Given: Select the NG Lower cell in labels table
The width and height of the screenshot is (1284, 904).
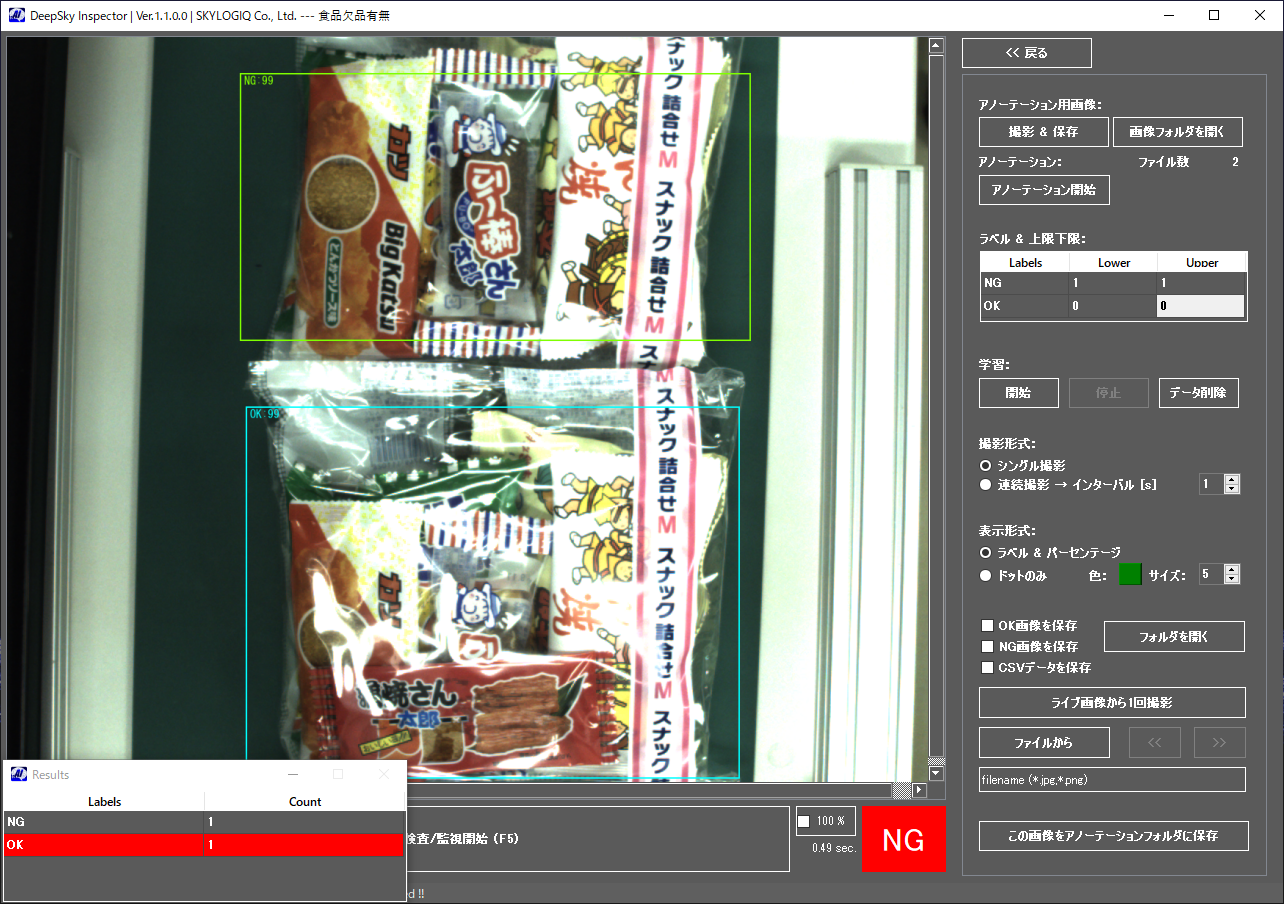Looking at the screenshot, I should pyautogui.click(x=1113, y=284).
